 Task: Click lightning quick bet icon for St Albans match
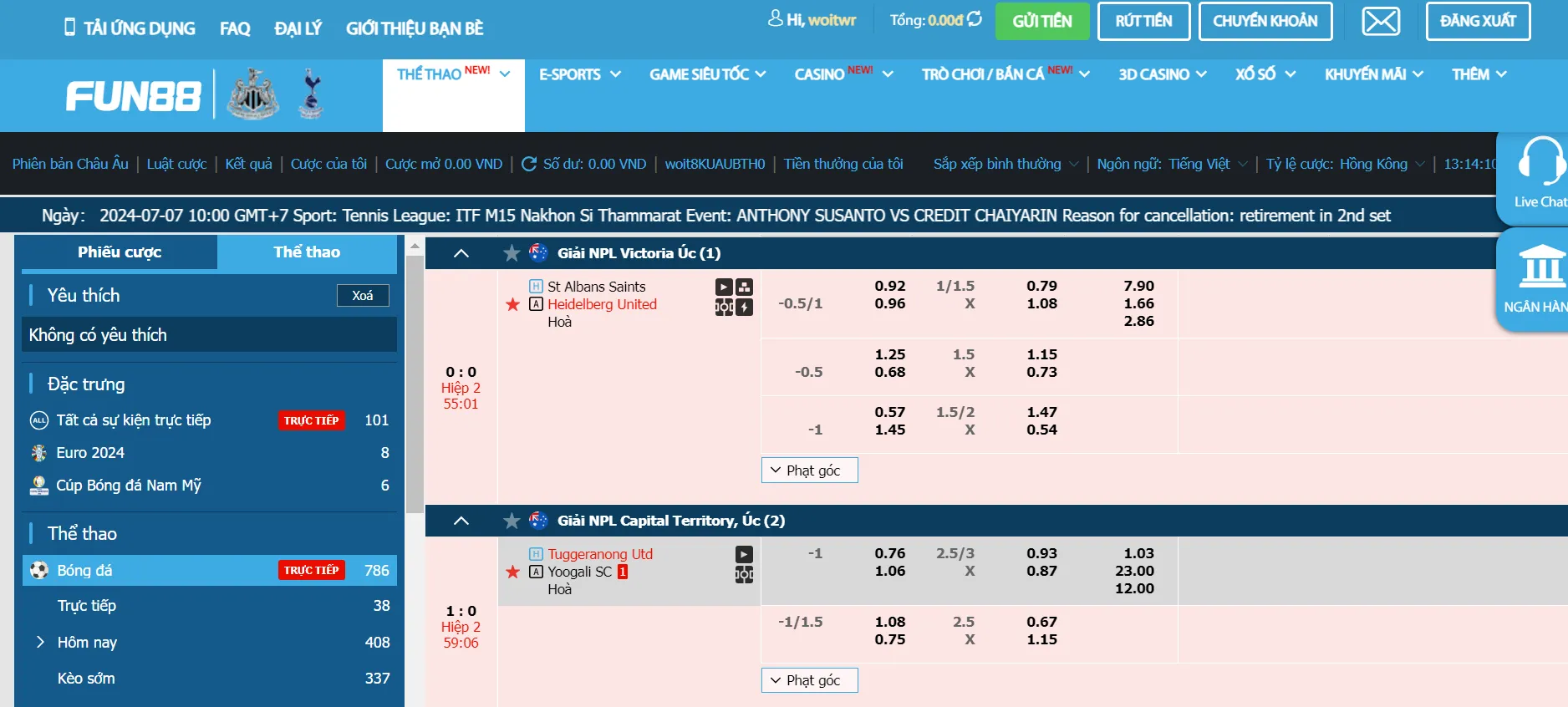(x=744, y=307)
